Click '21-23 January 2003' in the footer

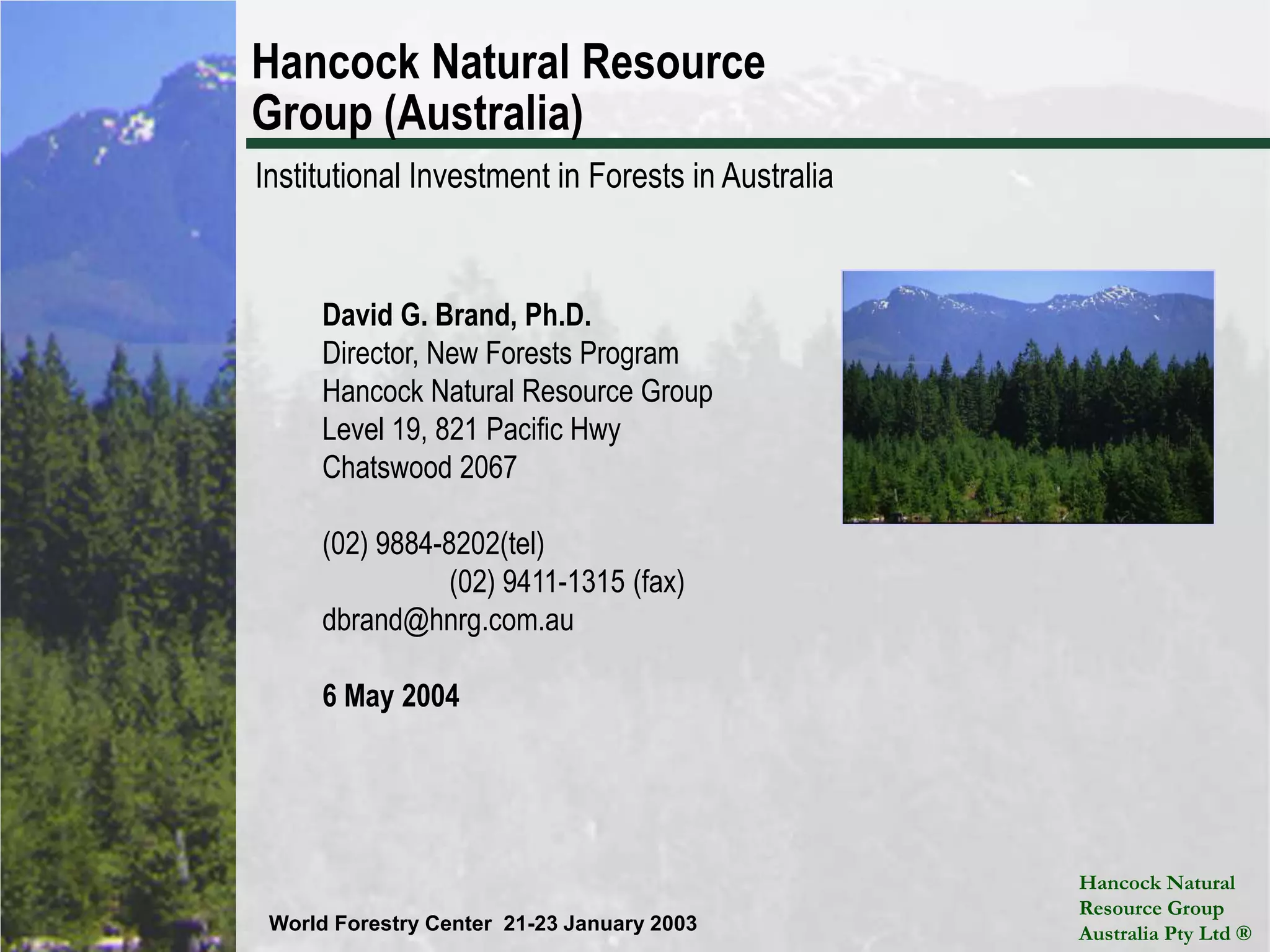click(x=600, y=924)
